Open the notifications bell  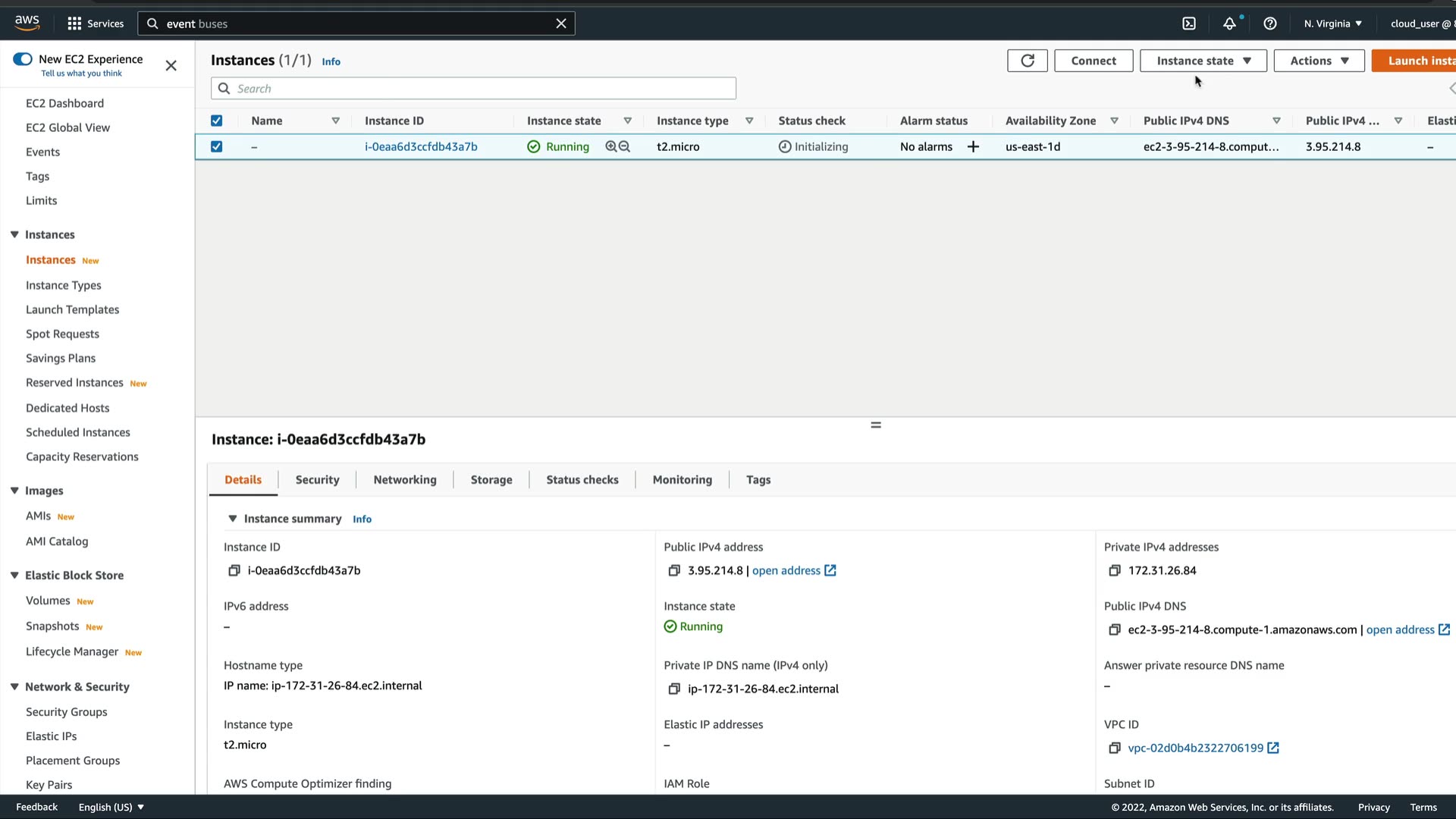tap(1229, 24)
